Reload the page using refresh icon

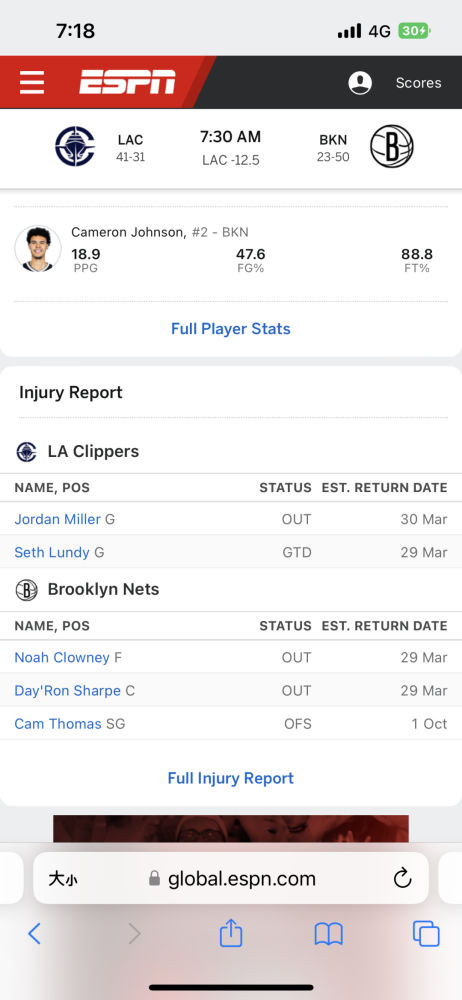point(403,879)
